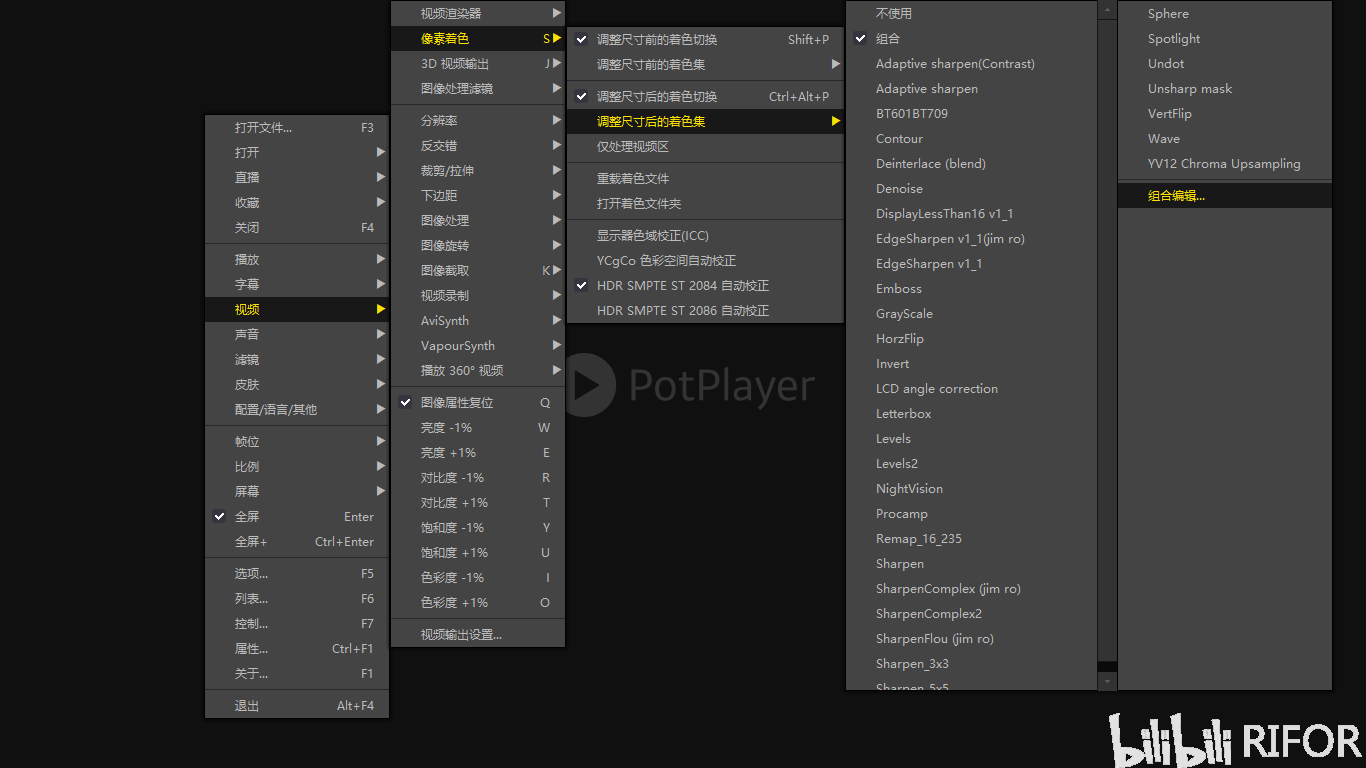This screenshot has height=768, width=1366.
Task: Toggle 调整尺寸前的着色切换 option
Action: pos(705,40)
